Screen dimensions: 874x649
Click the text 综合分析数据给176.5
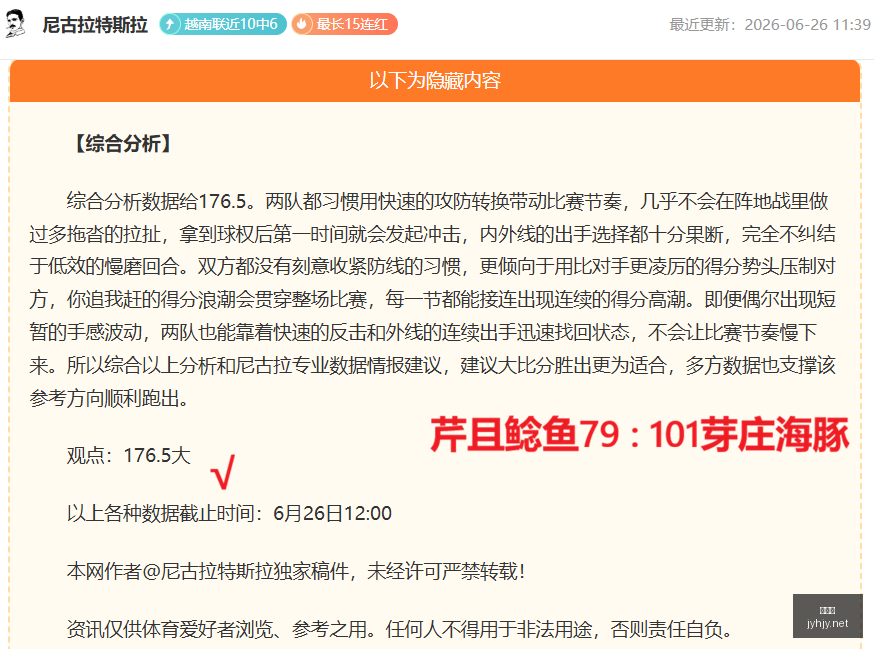click(x=157, y=201)
